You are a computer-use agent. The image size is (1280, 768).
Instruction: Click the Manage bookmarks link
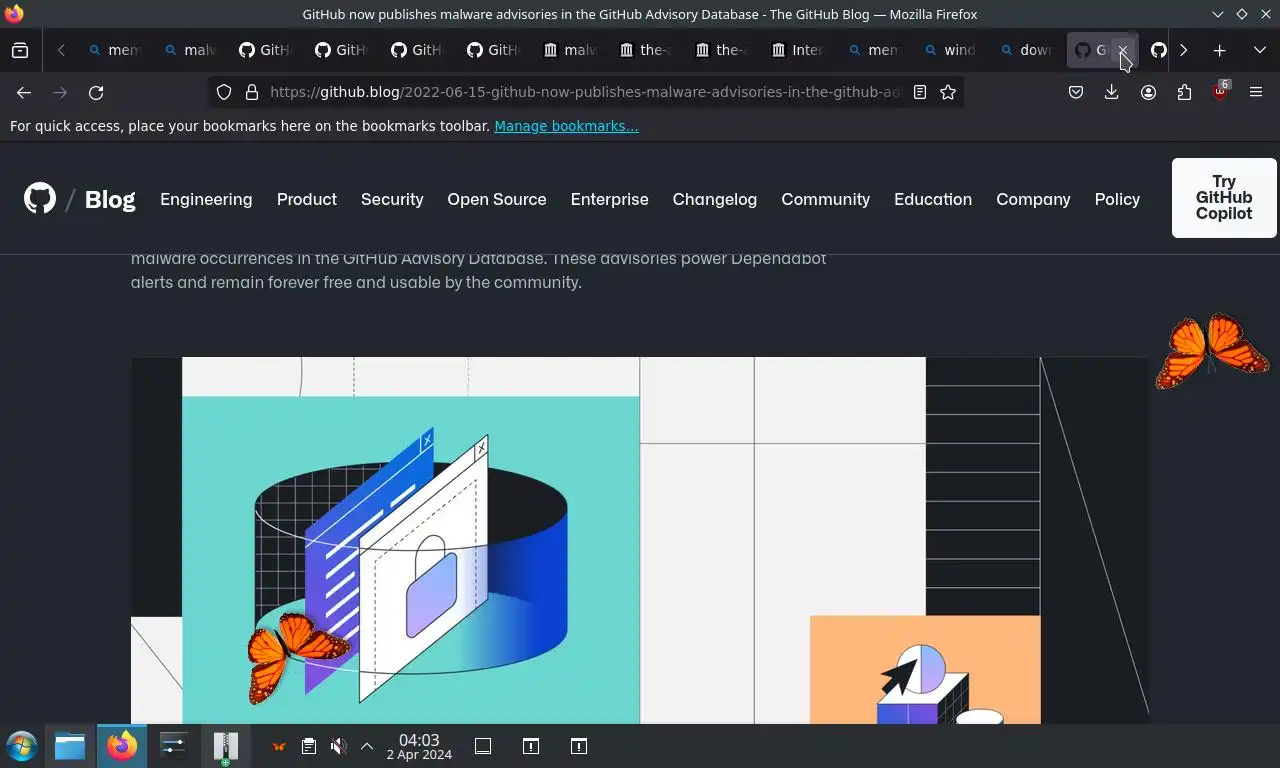coord(566,126)
